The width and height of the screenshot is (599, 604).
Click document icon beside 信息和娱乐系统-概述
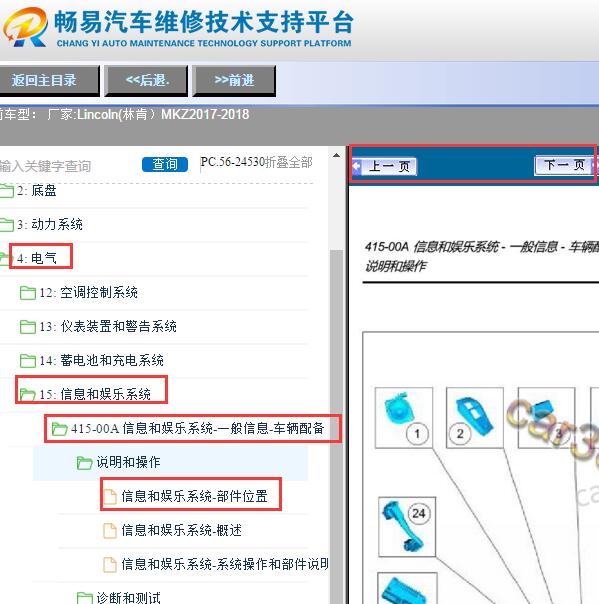point(110,530)
